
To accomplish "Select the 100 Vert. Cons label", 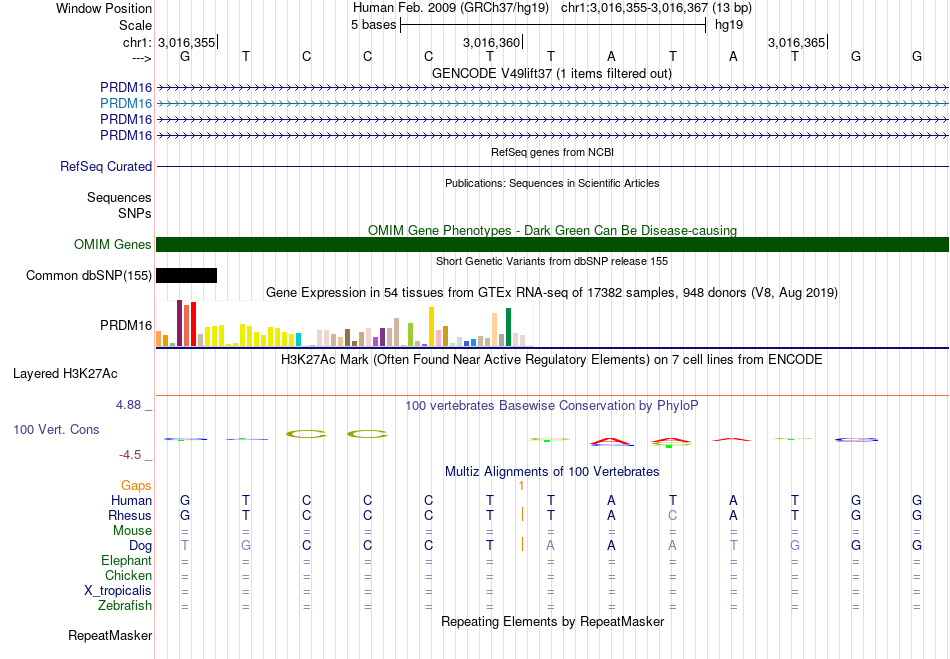I will (x=56, y=429).
